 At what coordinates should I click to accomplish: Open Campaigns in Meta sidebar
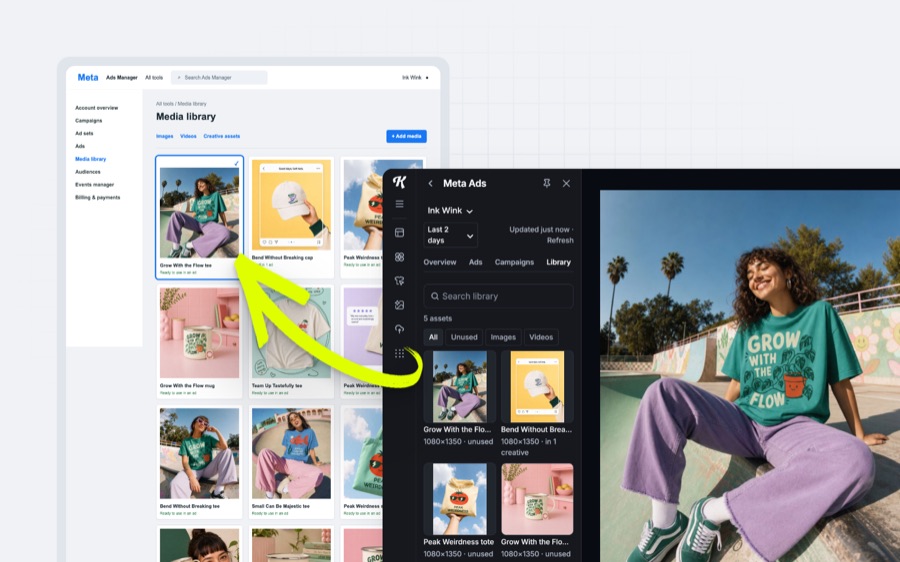(x=88, y=121)
